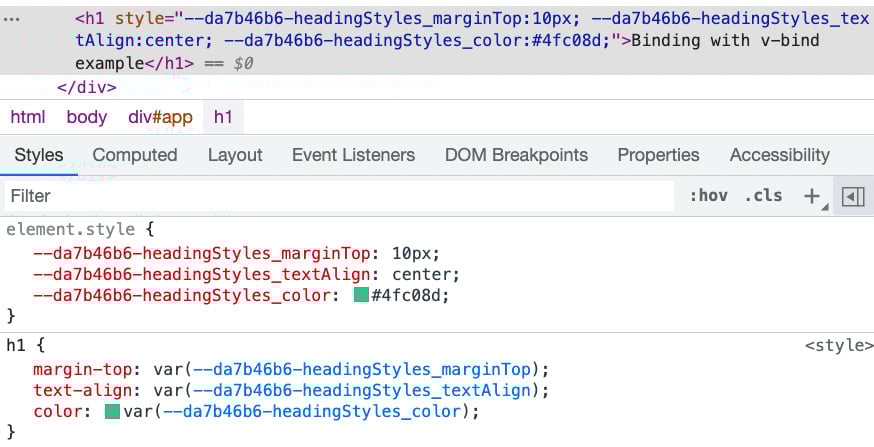Click the text-align property name in h1 rule
874x447 pixels.
click(x=82, y=390)
